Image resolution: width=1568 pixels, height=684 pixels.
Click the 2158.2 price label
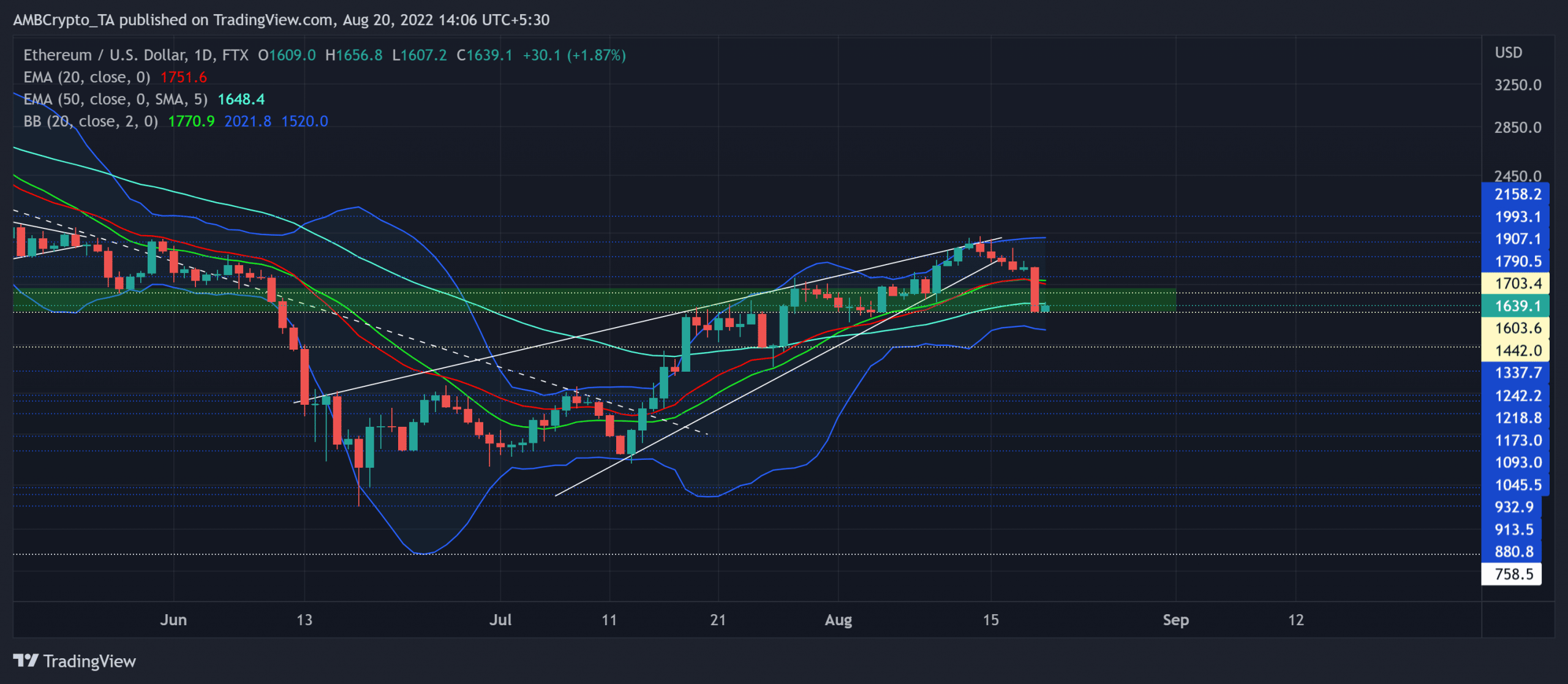tap(1515, 194)
